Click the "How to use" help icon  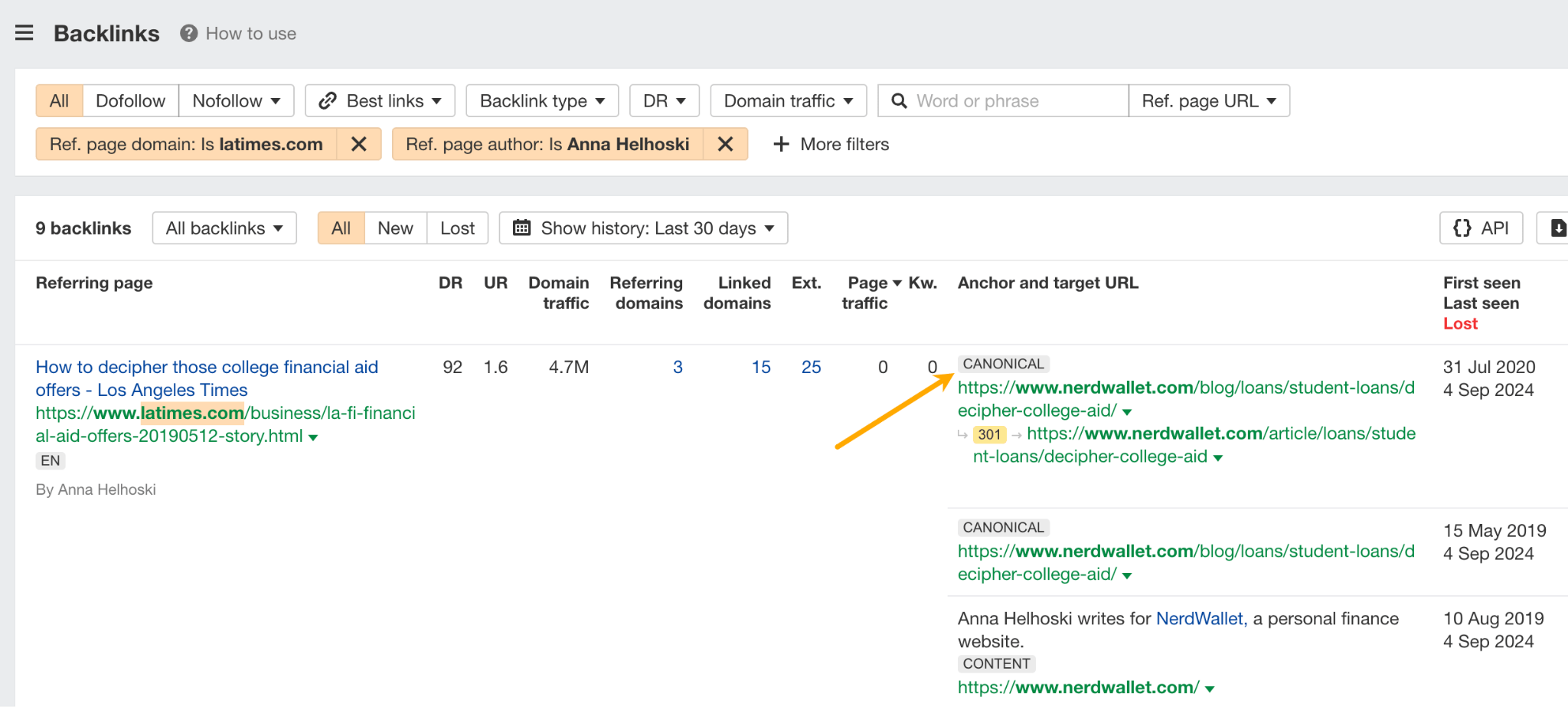click(x=187, y=33)
